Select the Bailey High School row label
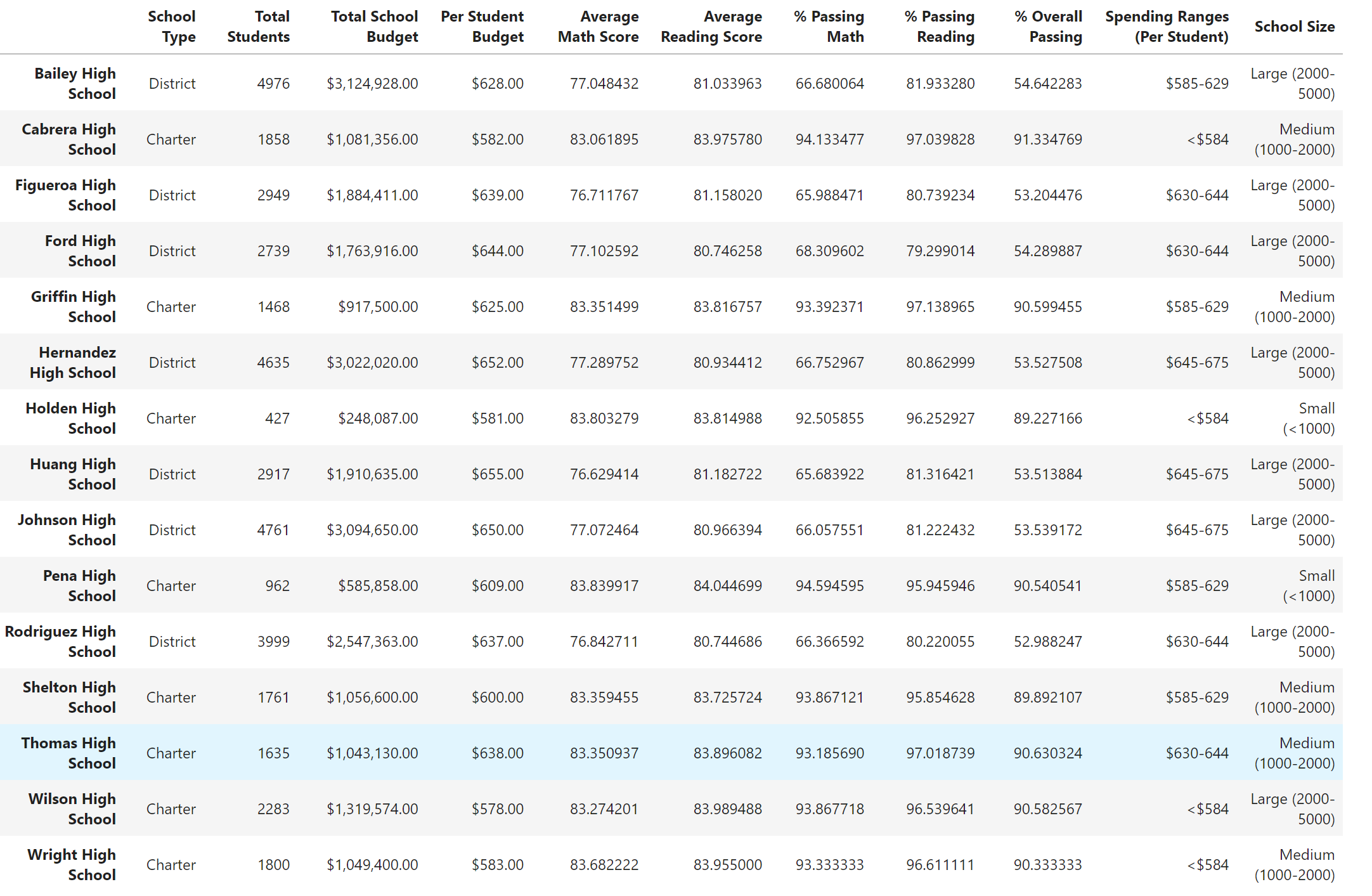The image size is (1372, 896). click(75, 83)
